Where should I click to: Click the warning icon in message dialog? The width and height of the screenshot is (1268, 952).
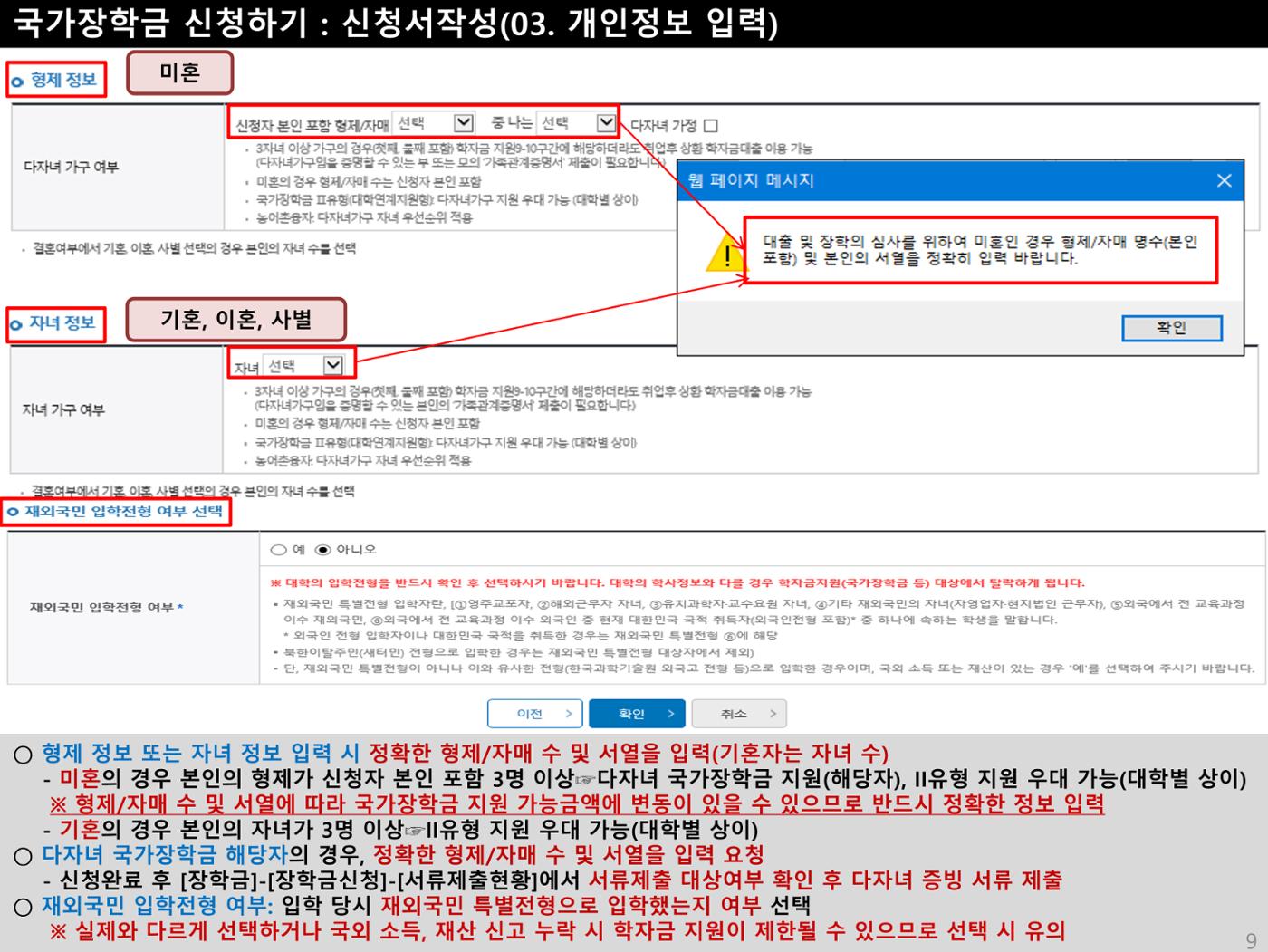click(725, 255)
